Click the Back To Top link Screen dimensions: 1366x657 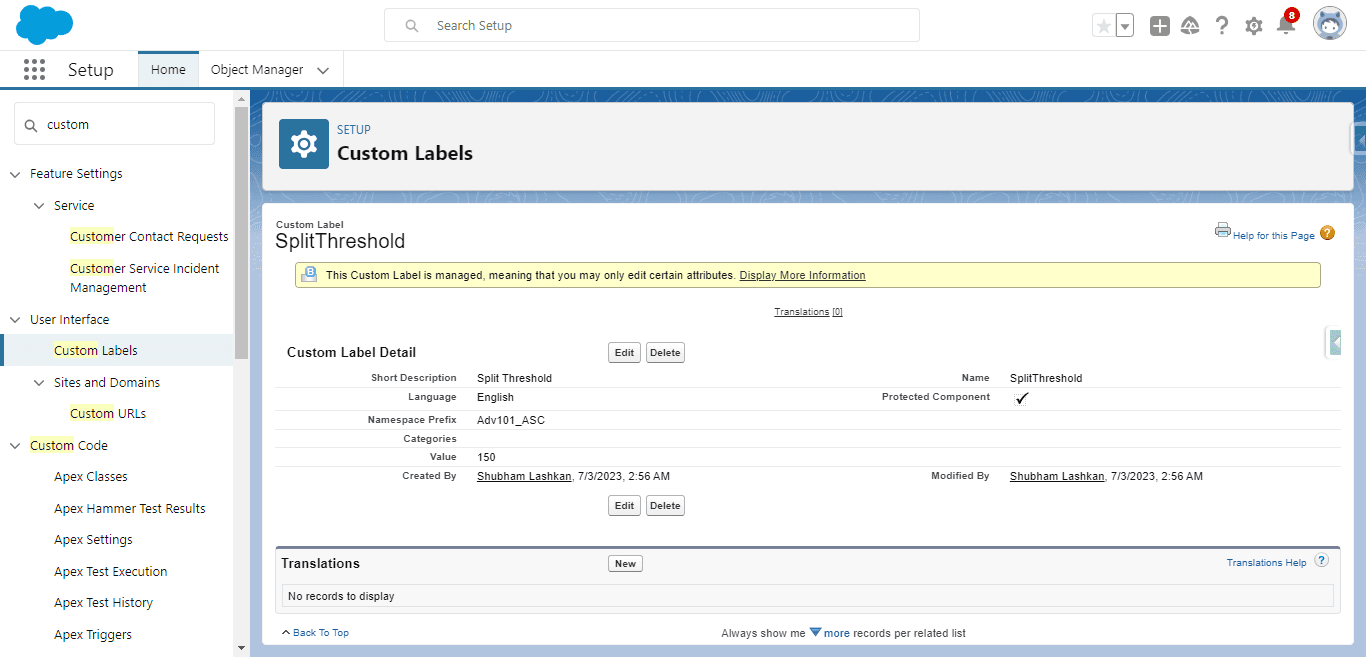(x=321, y=633)
